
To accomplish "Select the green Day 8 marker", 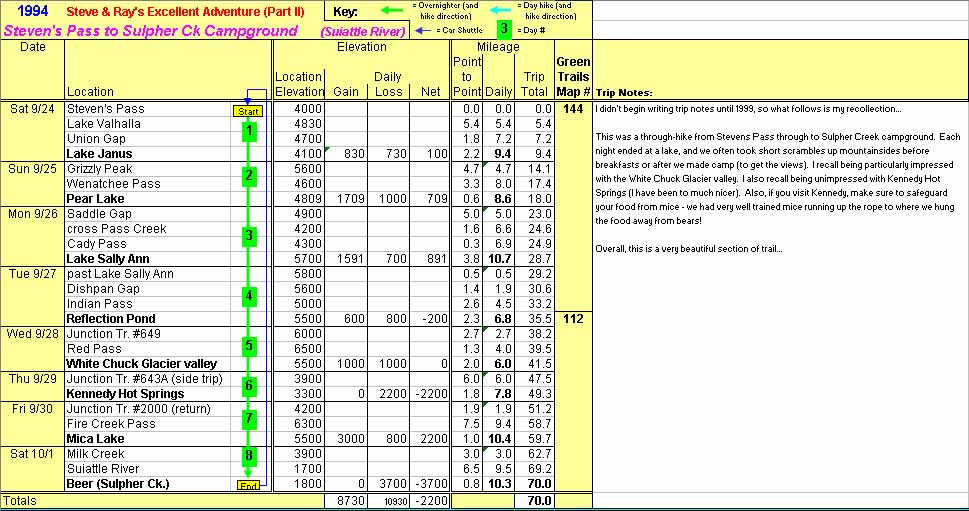I will [x=248, y=456].
